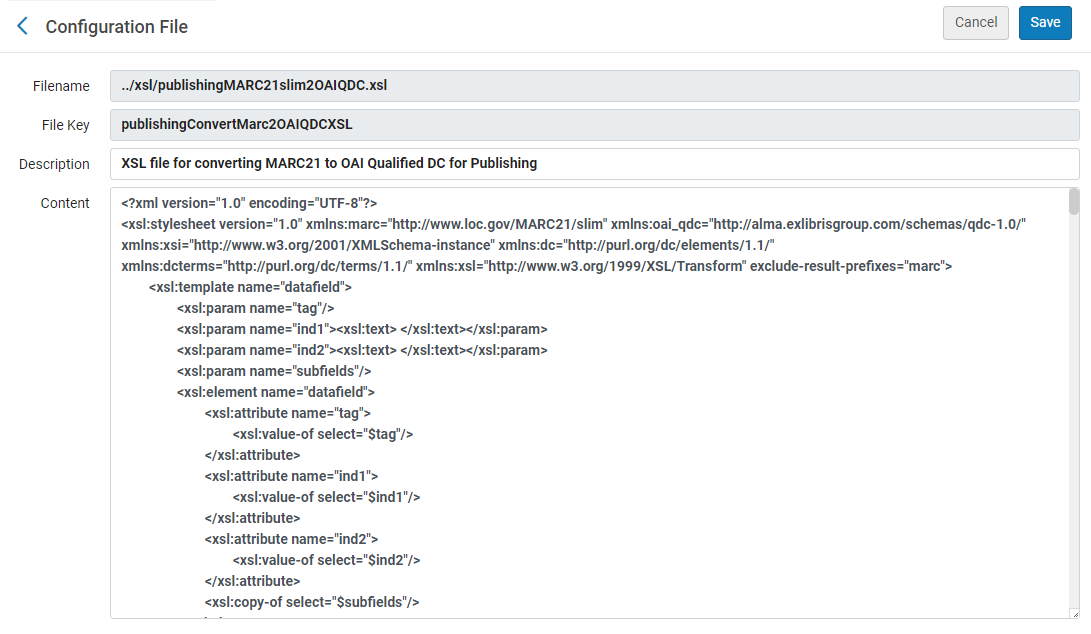The height and width of the screenshot is (634, 1091).
Task: Click the File Key label
Action: point(65,125)
